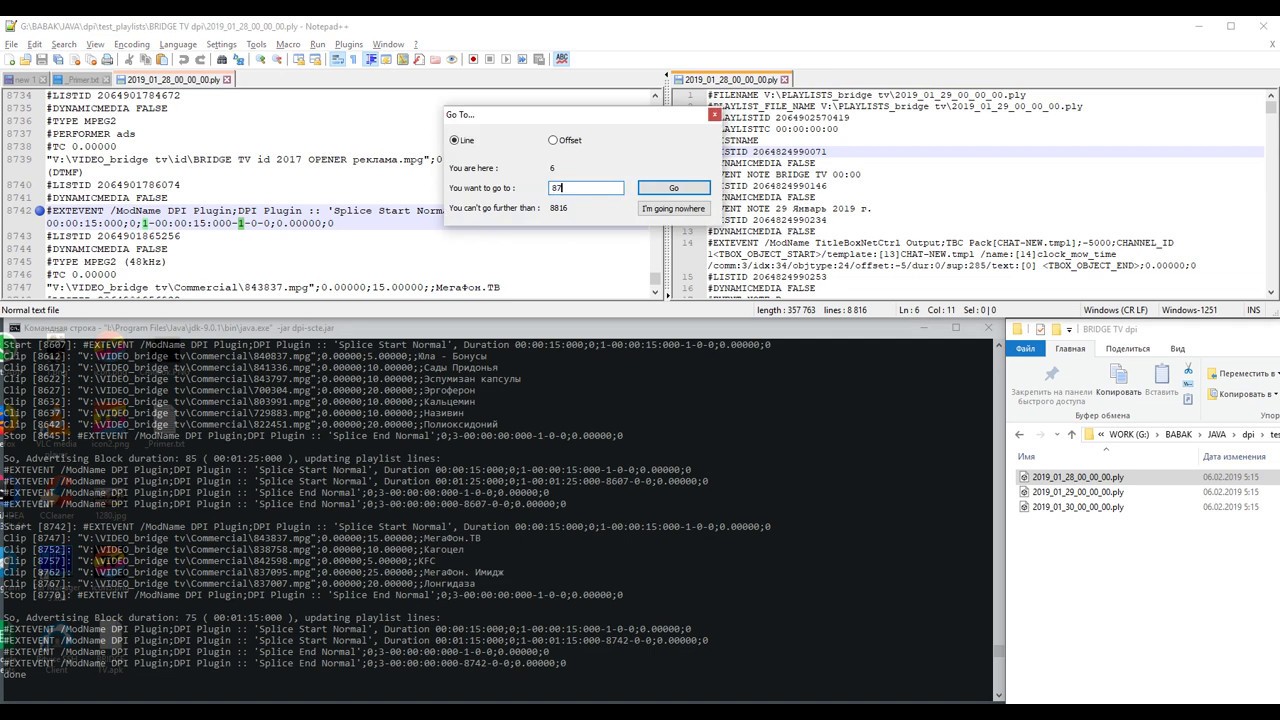The height and width of the screenshot is (720, 1280).
Task: Click the Имя column header in Explorer
Action: [x=1026, y=456]
